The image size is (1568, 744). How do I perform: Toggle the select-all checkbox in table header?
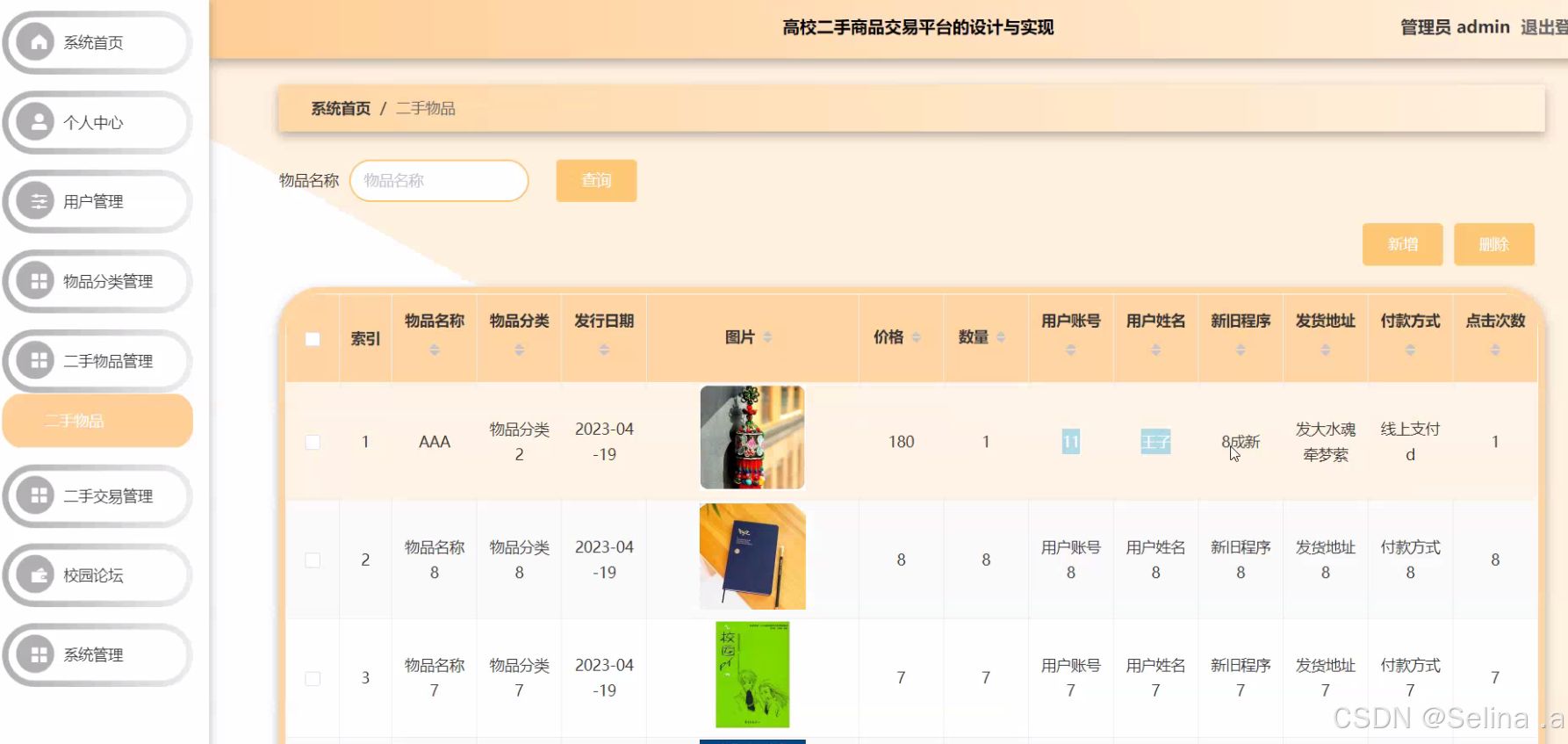pos(313,338)
